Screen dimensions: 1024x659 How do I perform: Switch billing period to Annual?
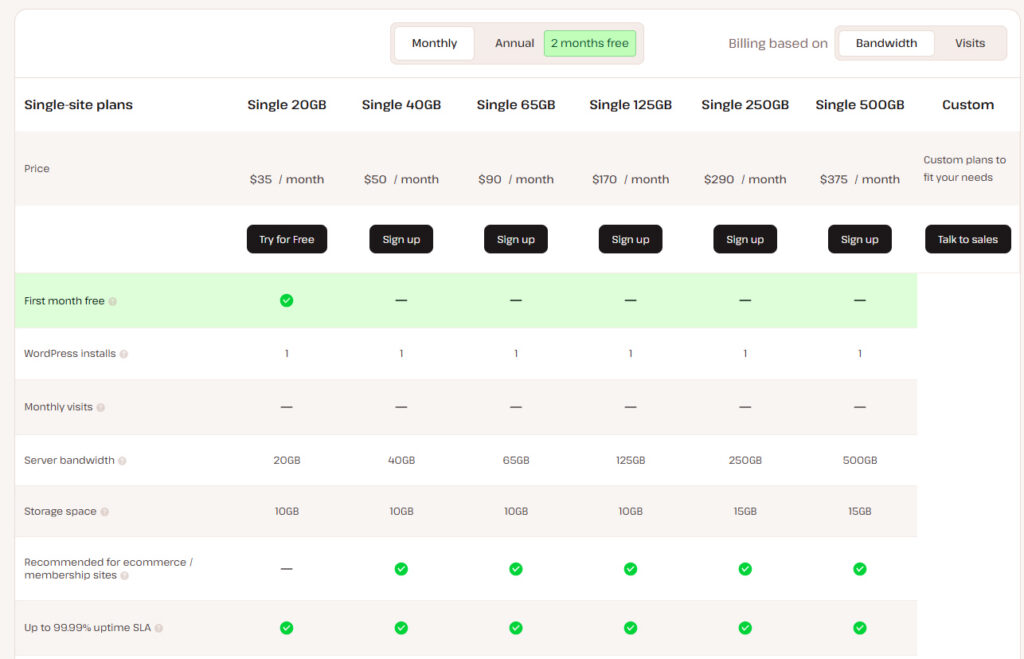(x=514, y=43)
